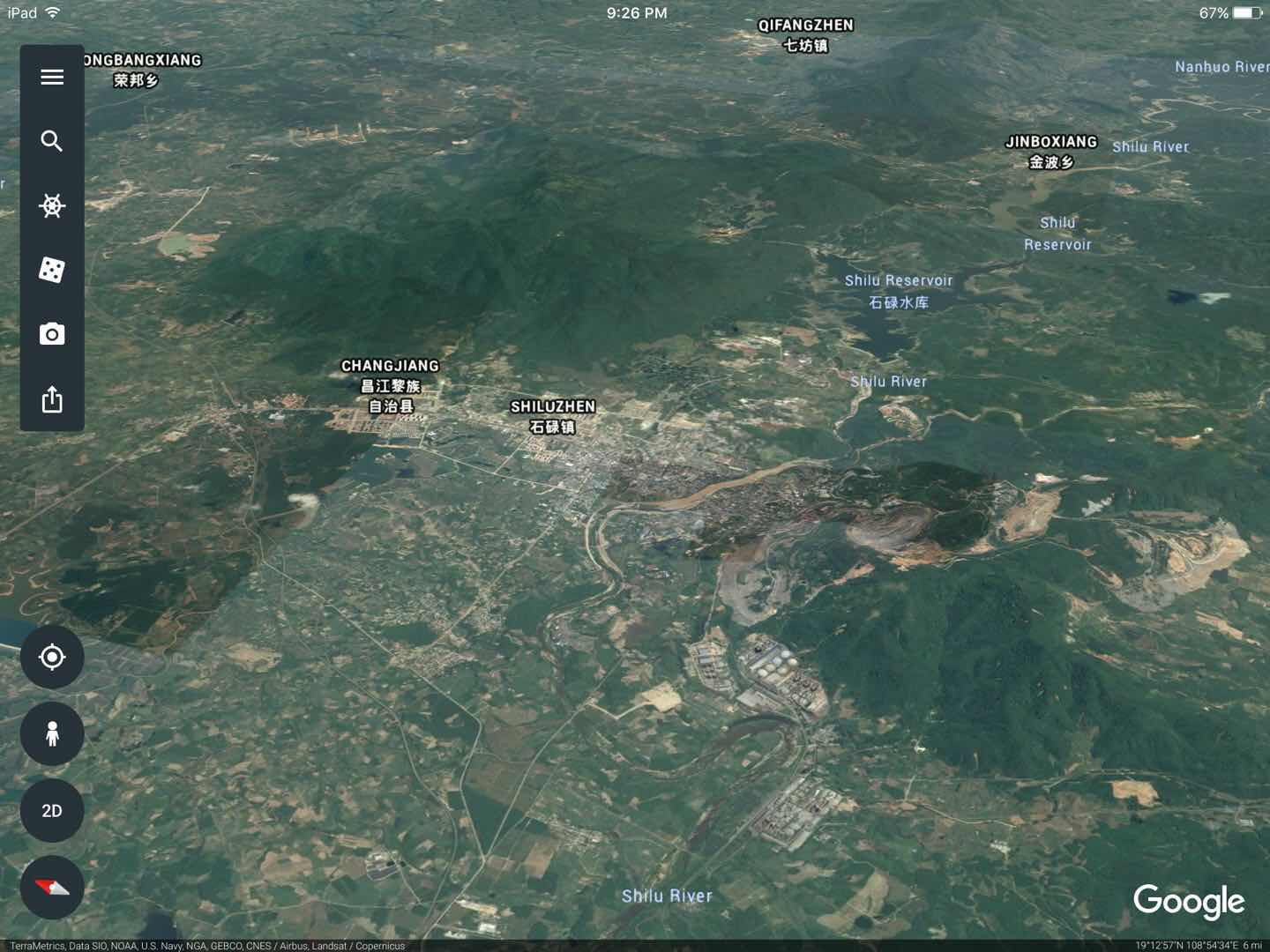Tap the share icon
The width and height of the screenshot is (1270, 952).
pyautogui.click(x=52, y=399)
